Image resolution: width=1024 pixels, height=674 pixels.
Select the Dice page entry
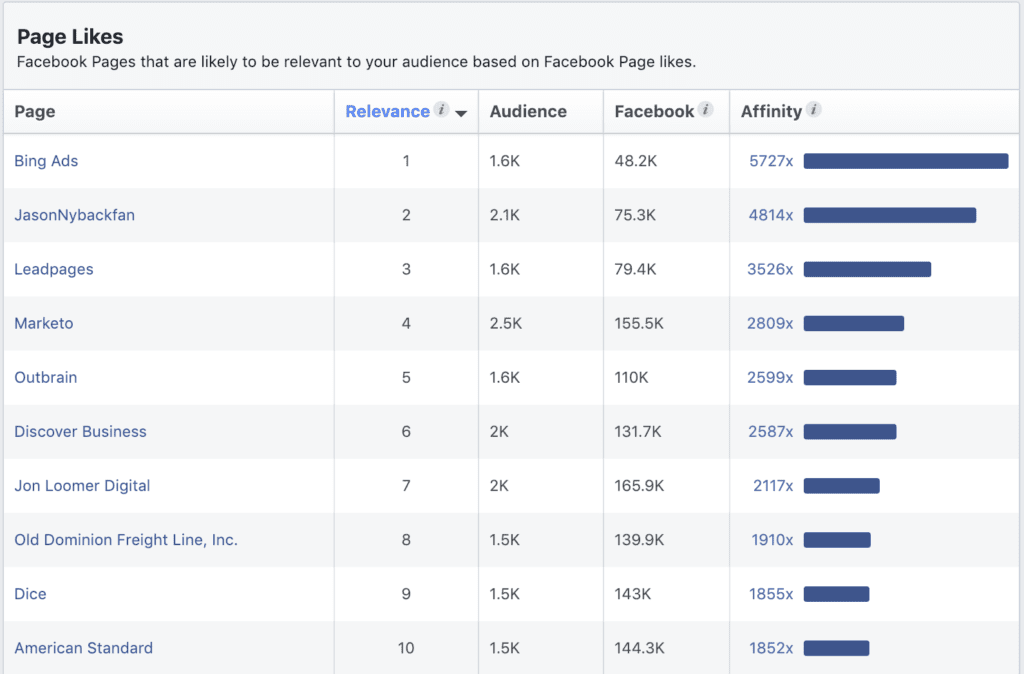click(x=30, y=594)
